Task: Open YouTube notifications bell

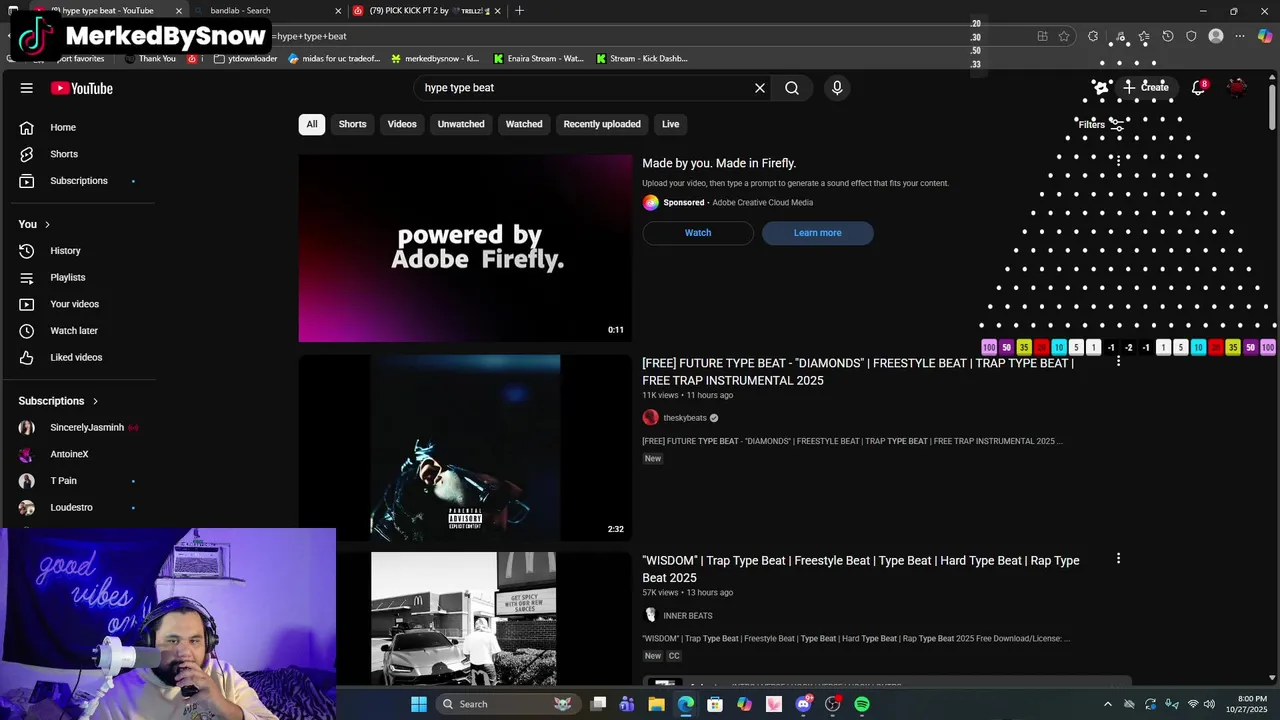Action: tap(1198, 88)
